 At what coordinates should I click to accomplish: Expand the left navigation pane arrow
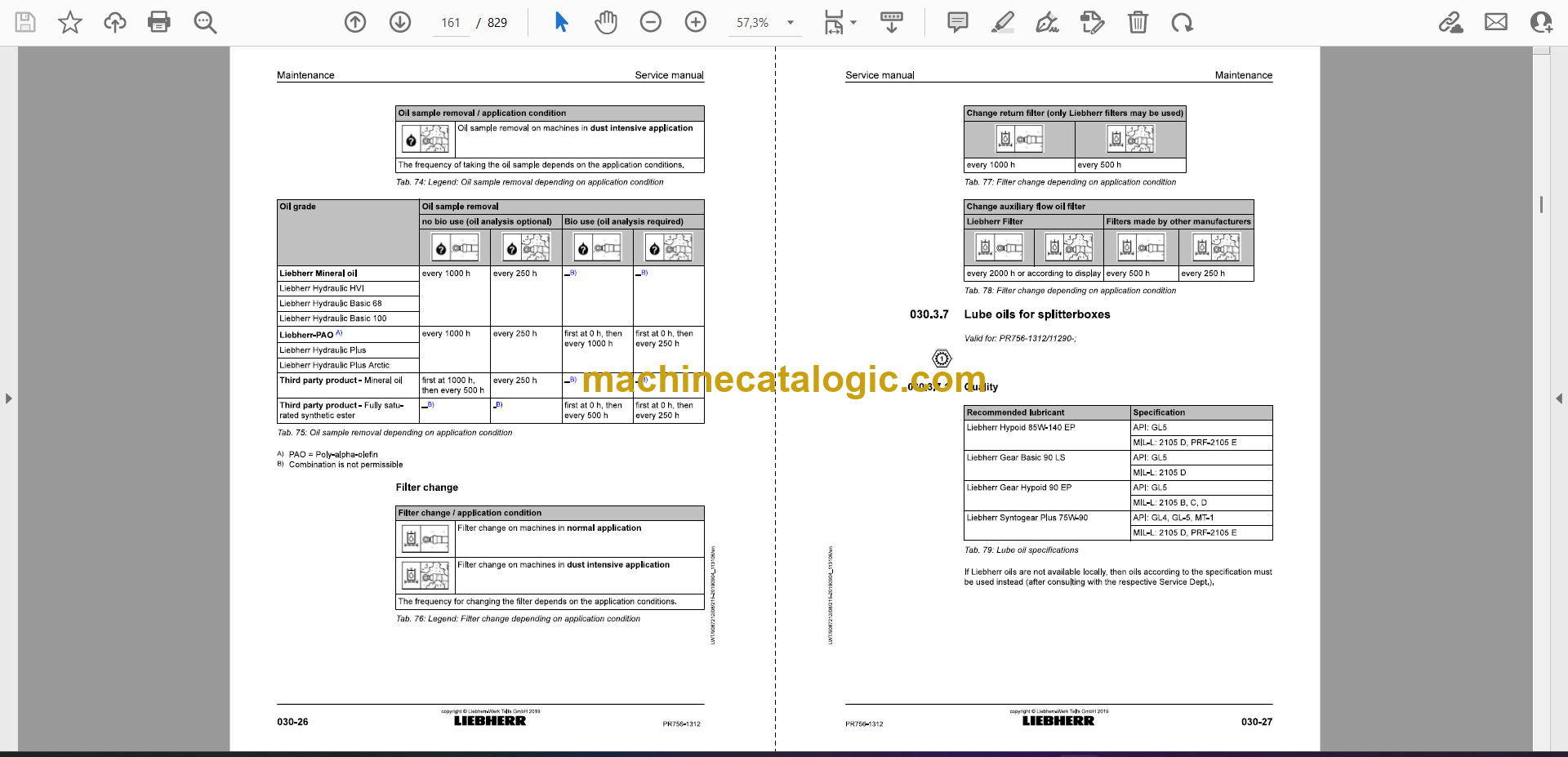[x=8, y=399]
